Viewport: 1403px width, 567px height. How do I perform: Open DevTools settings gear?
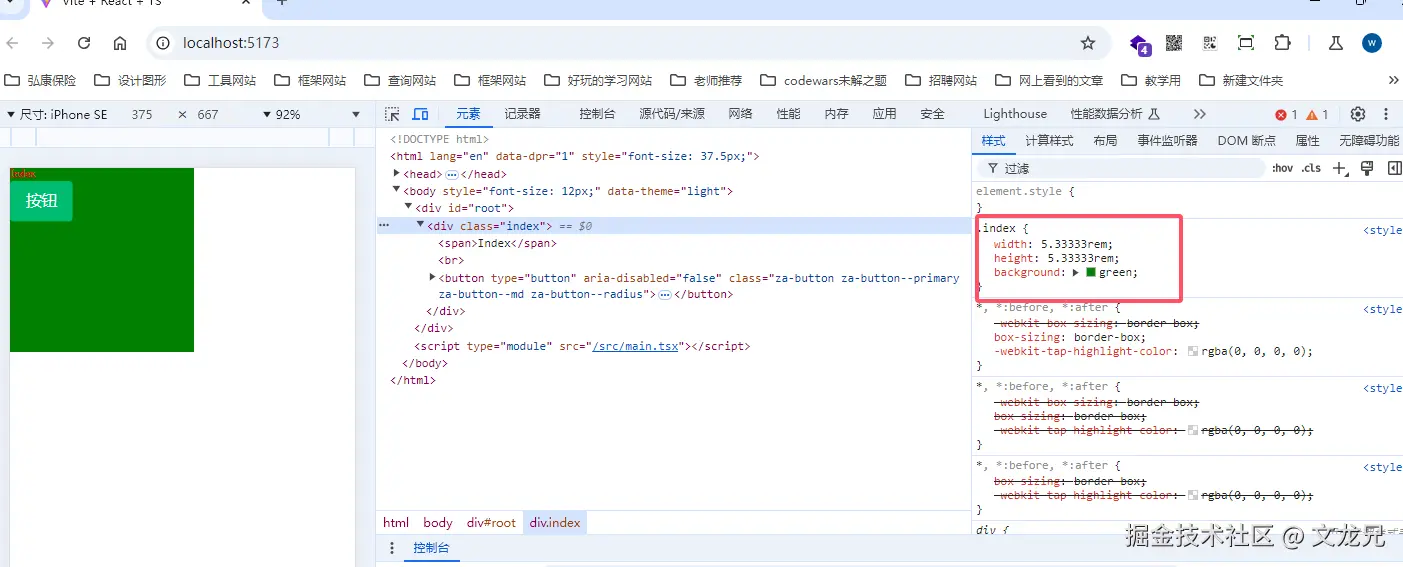[1358, 114]
